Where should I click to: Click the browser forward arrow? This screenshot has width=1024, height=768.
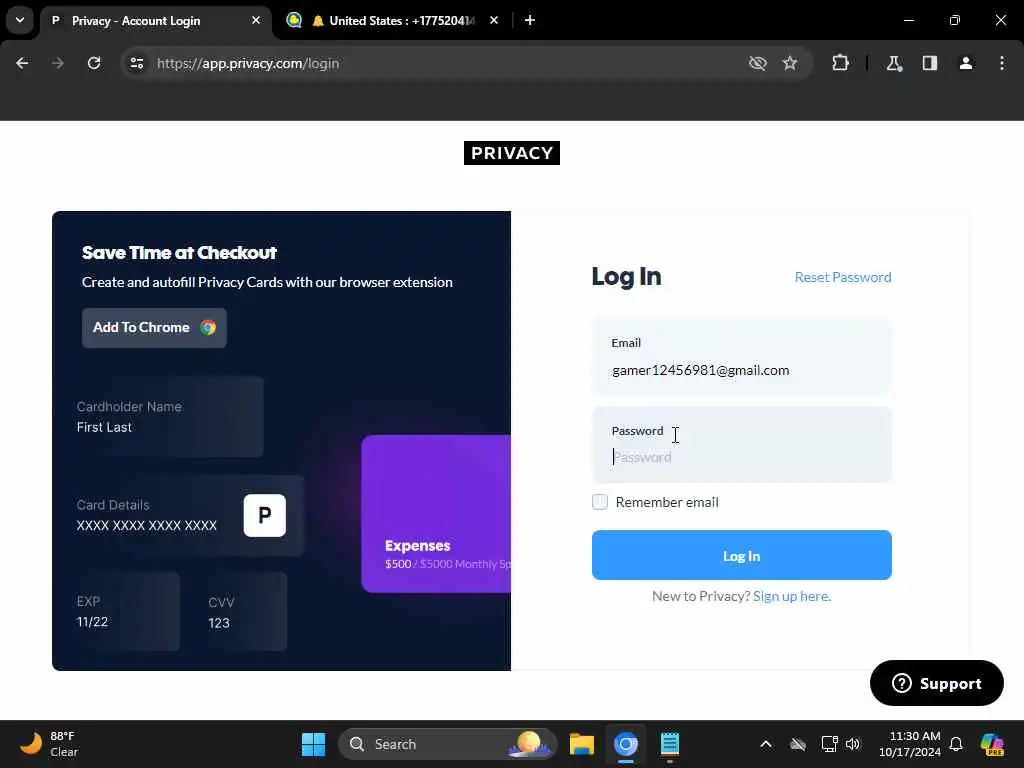click(x=57, y=63)
